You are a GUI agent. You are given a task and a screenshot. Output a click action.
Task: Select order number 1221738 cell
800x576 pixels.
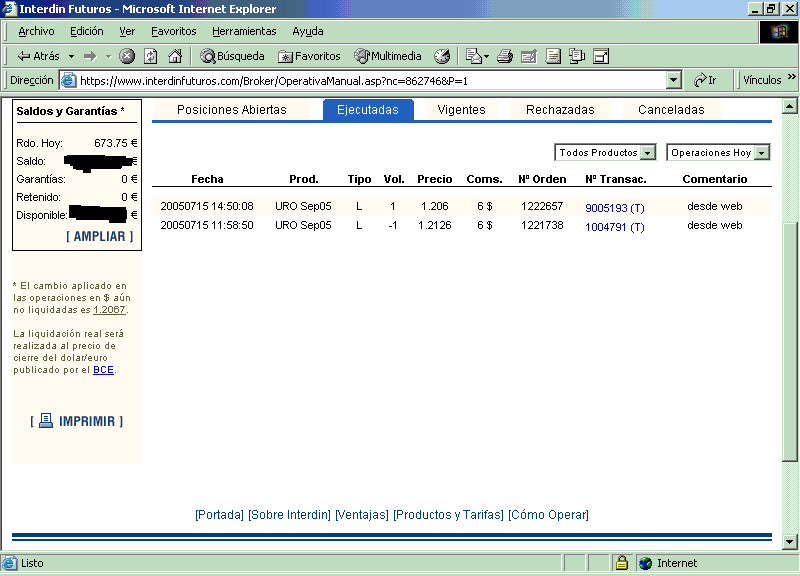point(542,225)
